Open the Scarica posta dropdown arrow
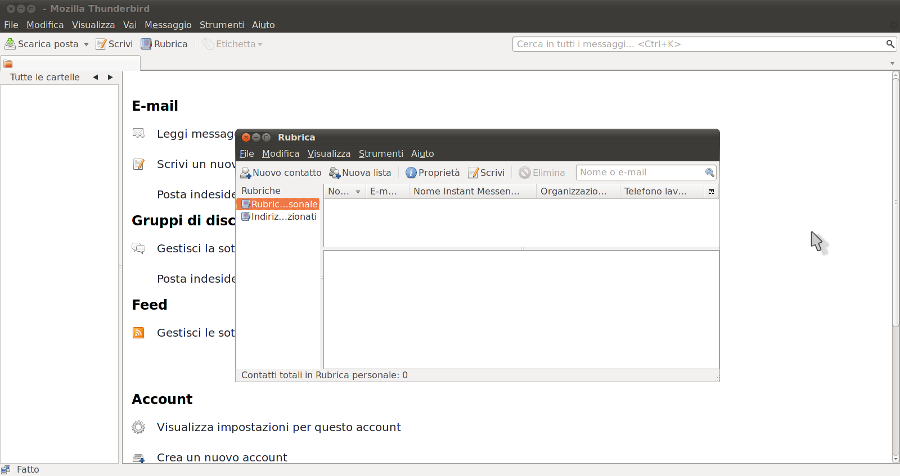The width and height of the screenshot is (900, 476). point(86,44)
